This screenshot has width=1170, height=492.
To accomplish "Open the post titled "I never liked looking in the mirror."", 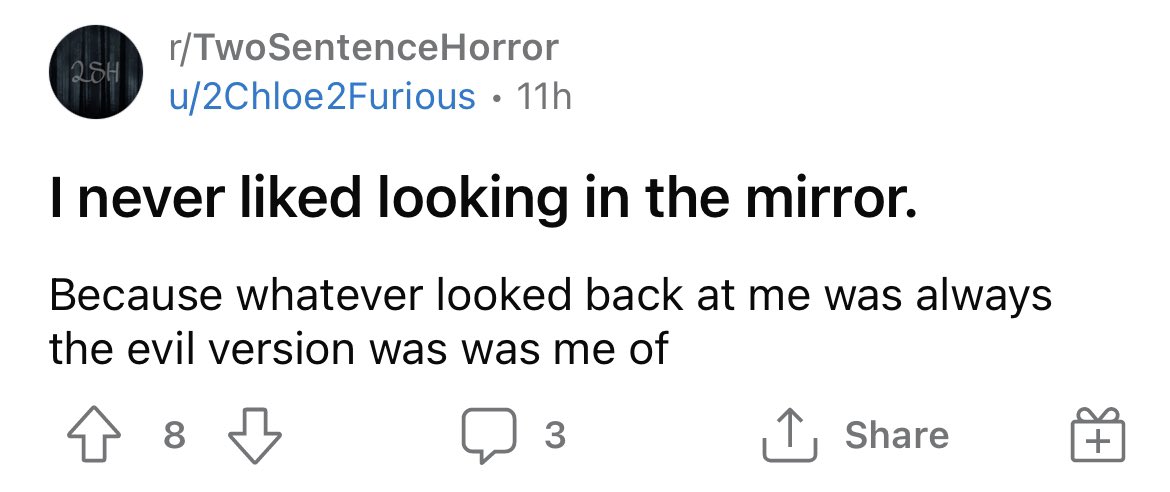I will pyautogui.click(x=480, y=200).
